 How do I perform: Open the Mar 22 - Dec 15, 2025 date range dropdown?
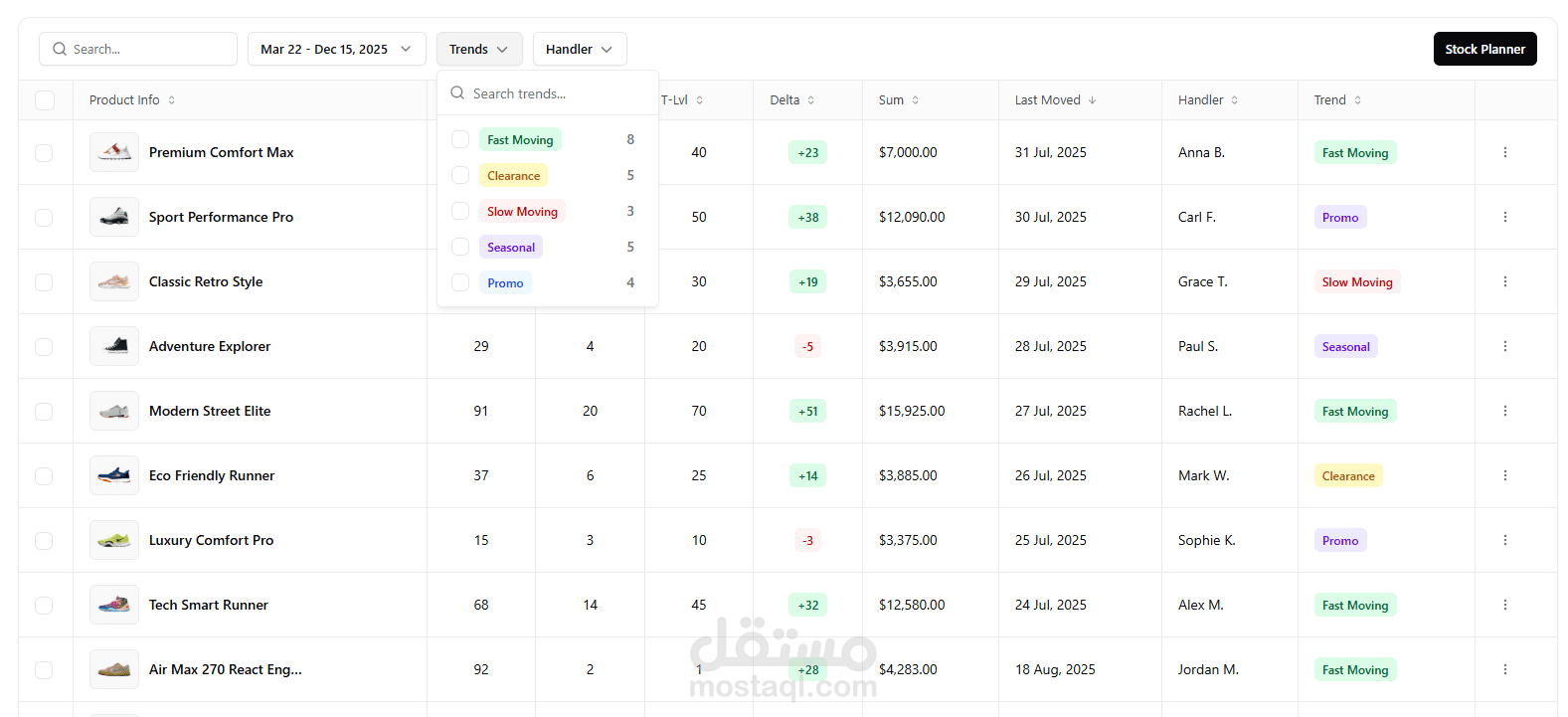point(337,49)
